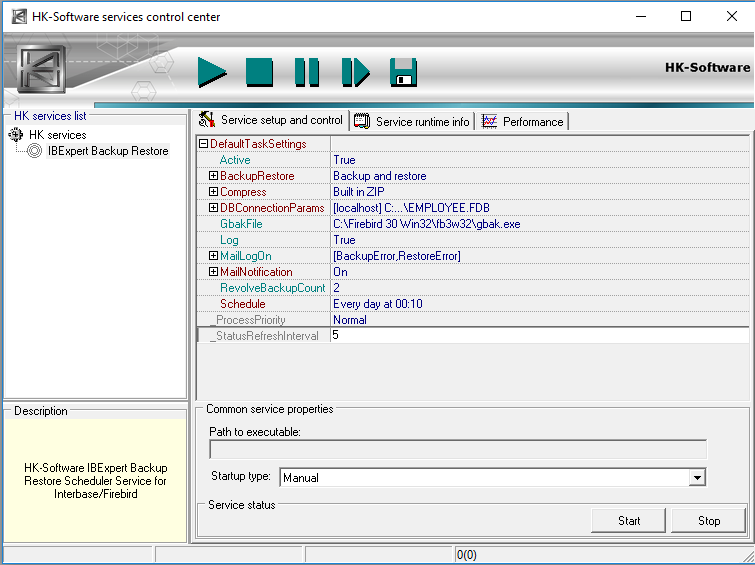Select IBExpert Backup Restore service
755x565 pixels.
[x=108, y=151]
